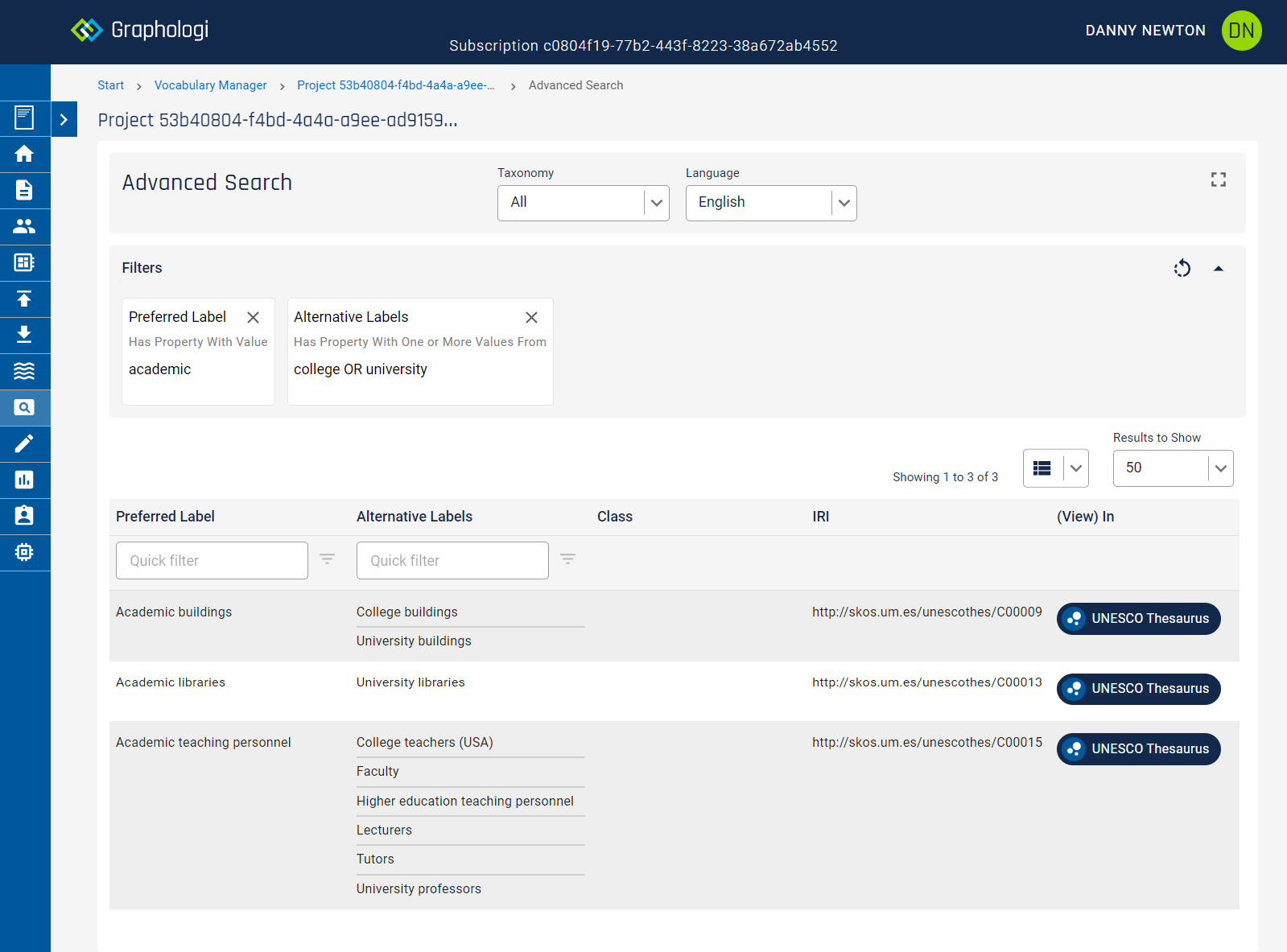This screenshot has height=952, width=1287.
Task: Go to Vocabulary Manager breadcrumb
Action: (x=210, y=85)
